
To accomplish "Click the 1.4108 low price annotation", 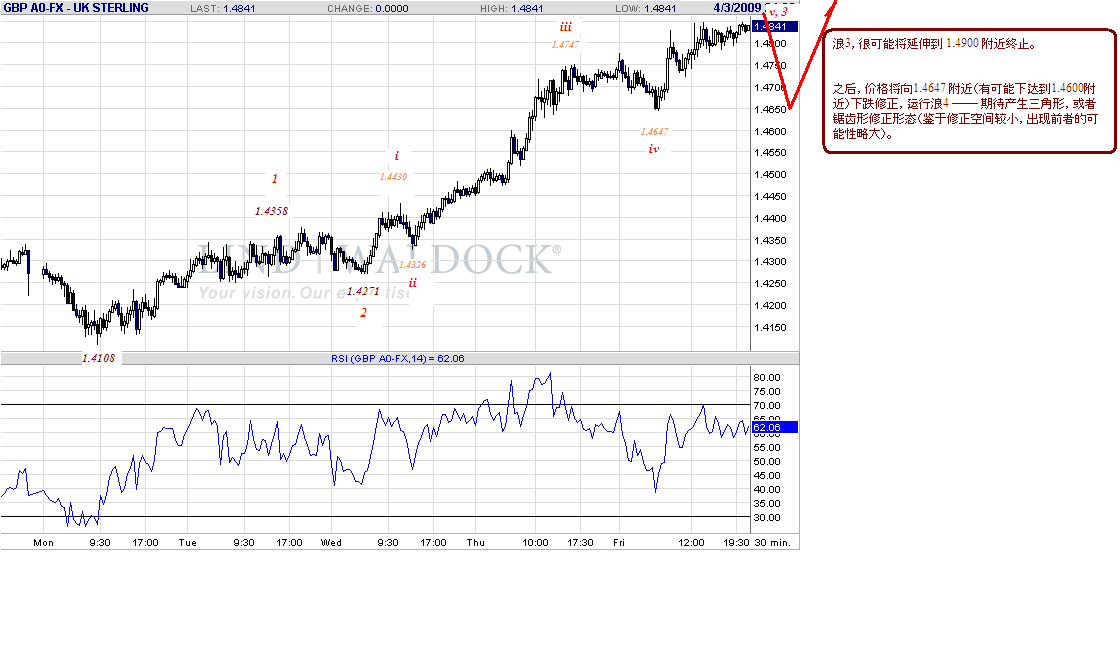I will click(99, 358).
